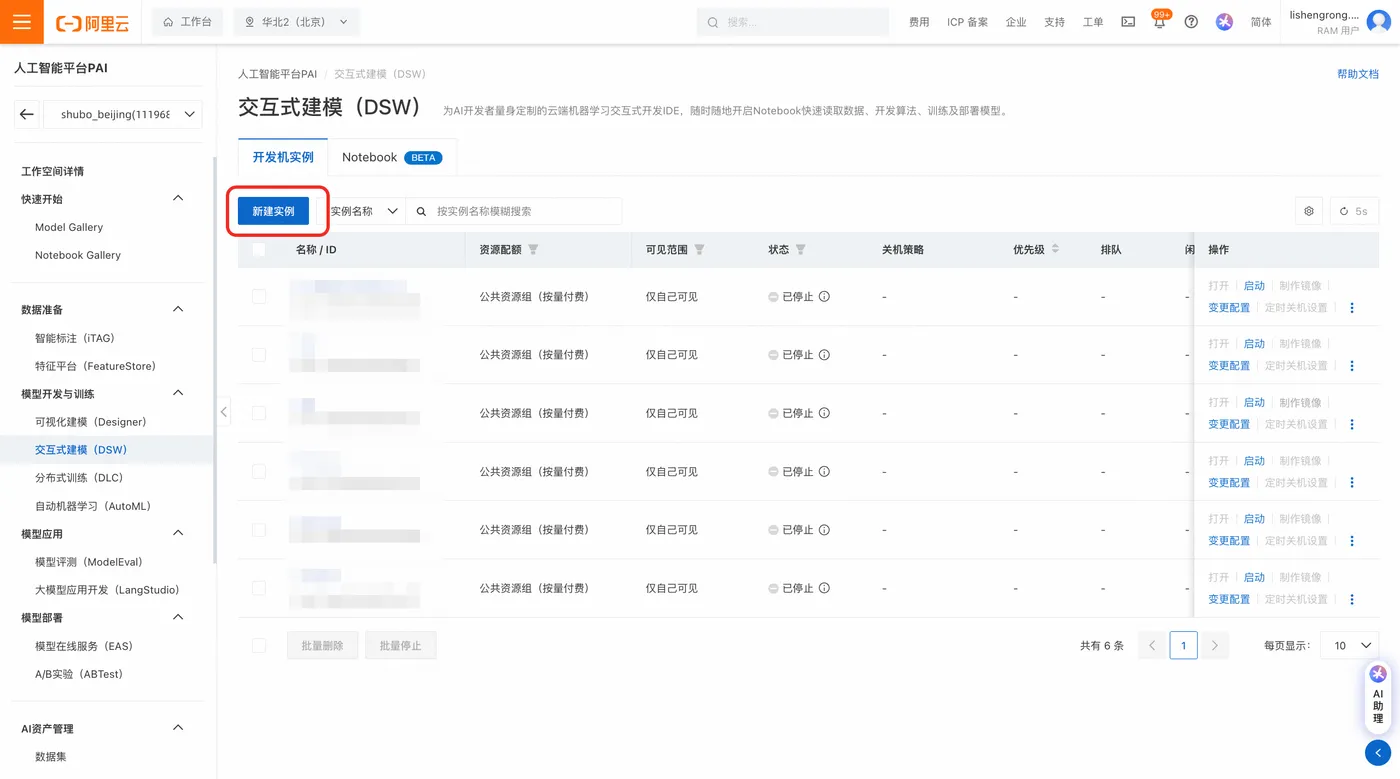The height and width of the screenshot is (779, 1400).
Task: Click the sidebar vertical scrollbar
Action: point(214,360)
